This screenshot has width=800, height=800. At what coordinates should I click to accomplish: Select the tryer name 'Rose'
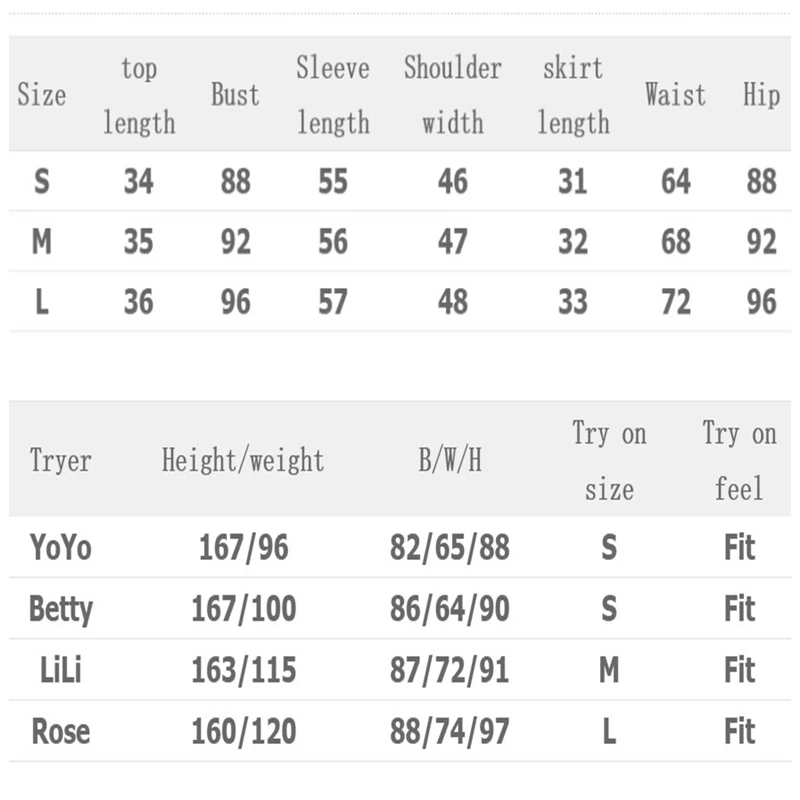click(x=60, y=731)
